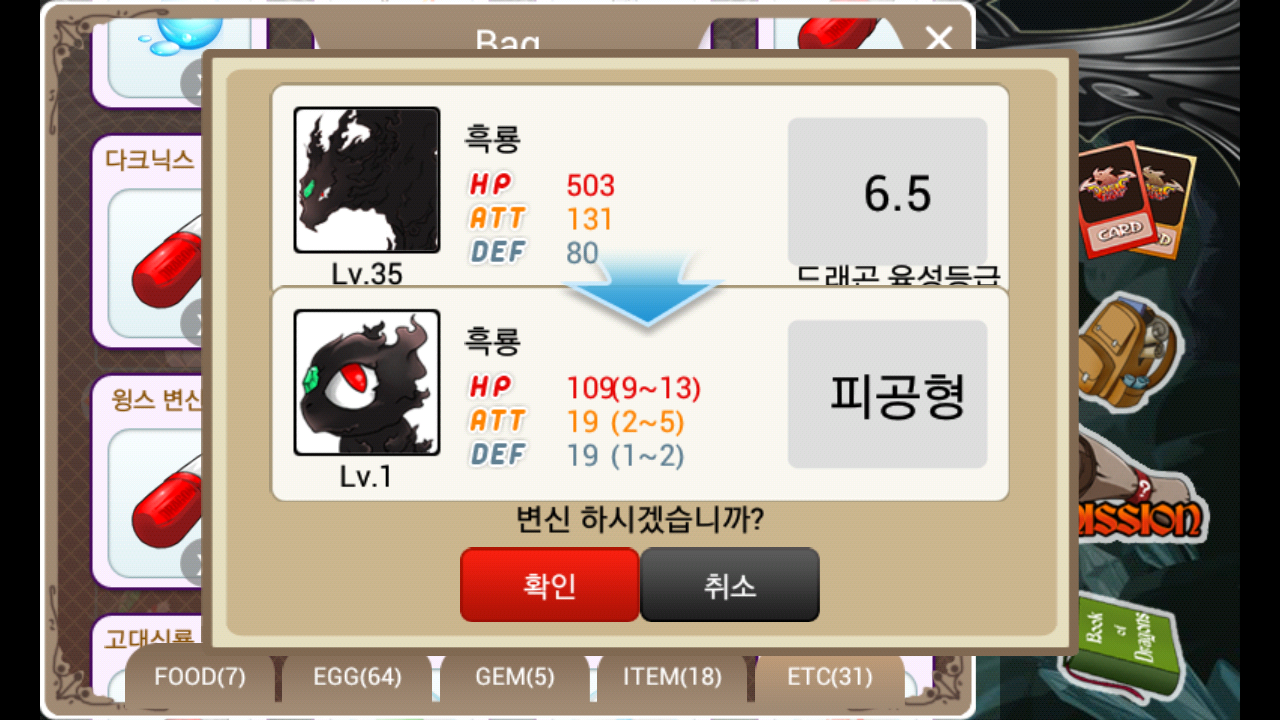
Task: Cancel transformation with 취소 button
Action: (x=729, y=585)
